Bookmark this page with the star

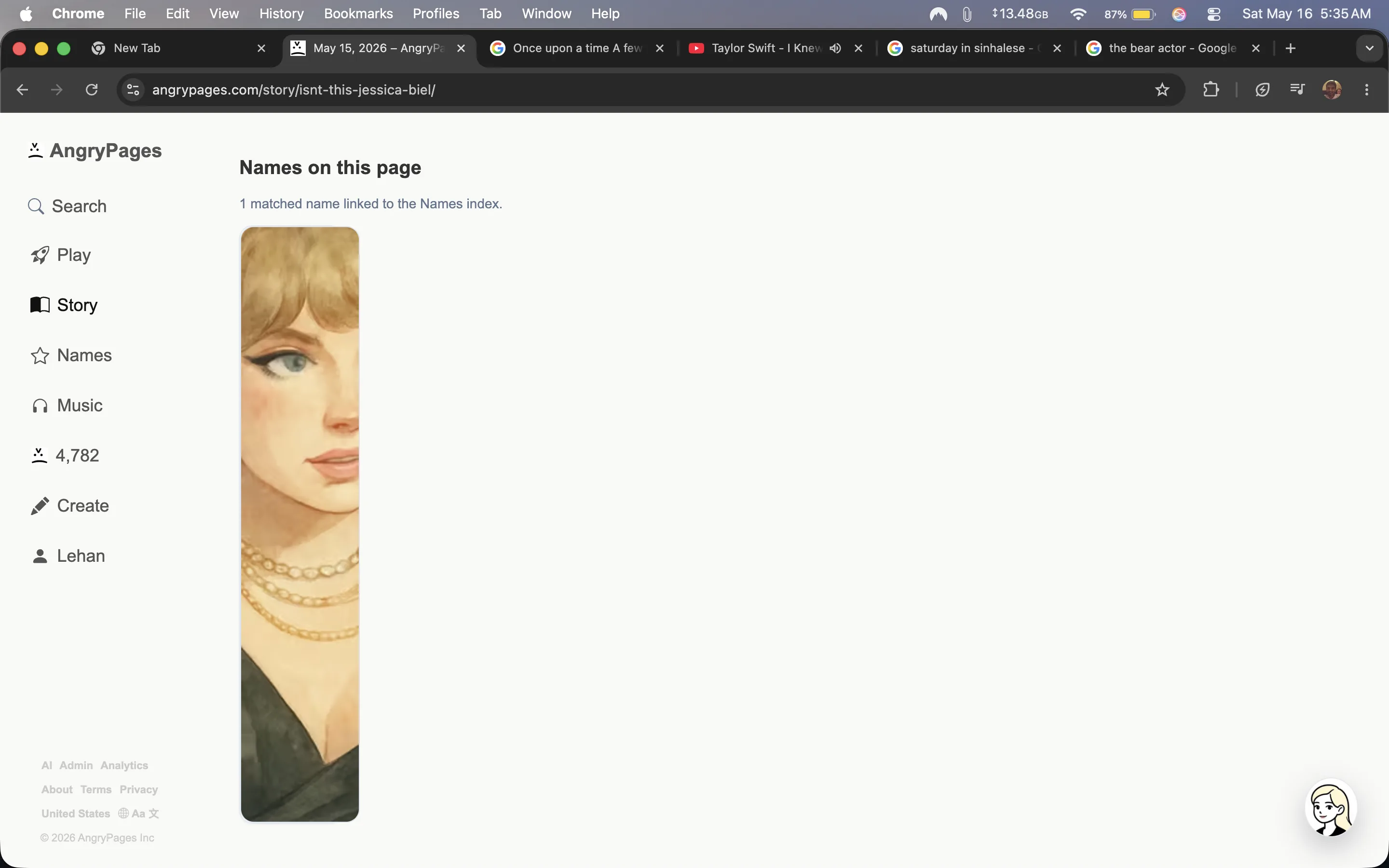point(1162,90)
